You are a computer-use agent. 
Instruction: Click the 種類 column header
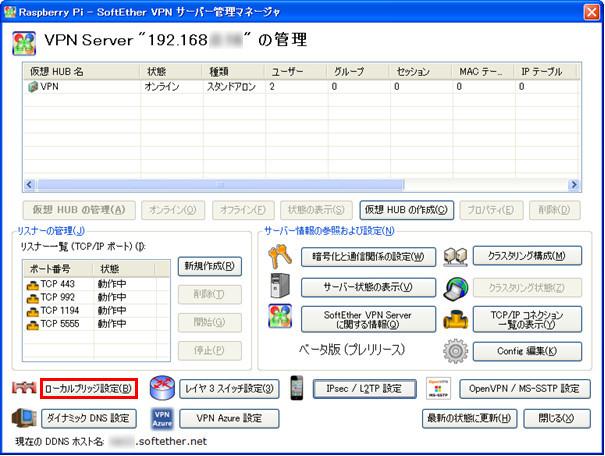[233, 72]
